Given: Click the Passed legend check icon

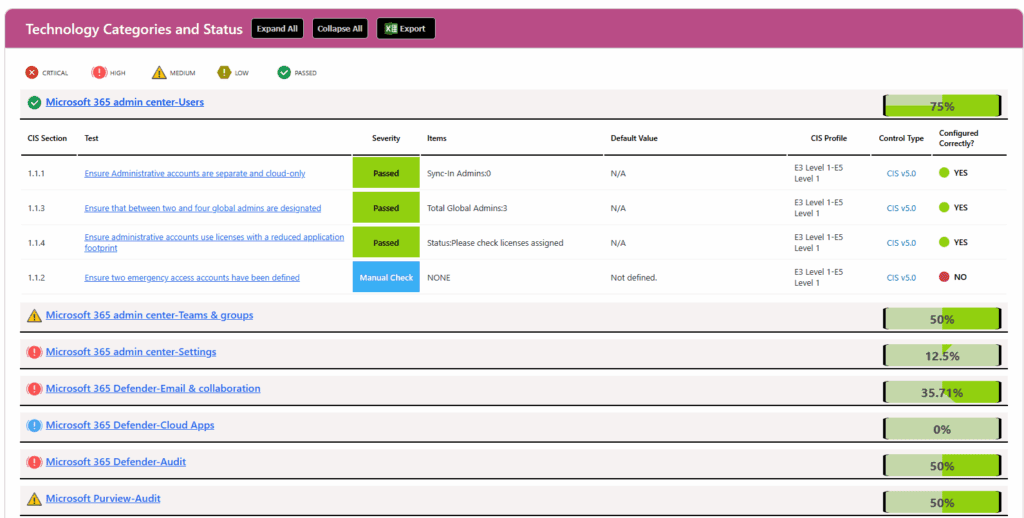Looking at the screenshot, I should click(x=284, y=73).
